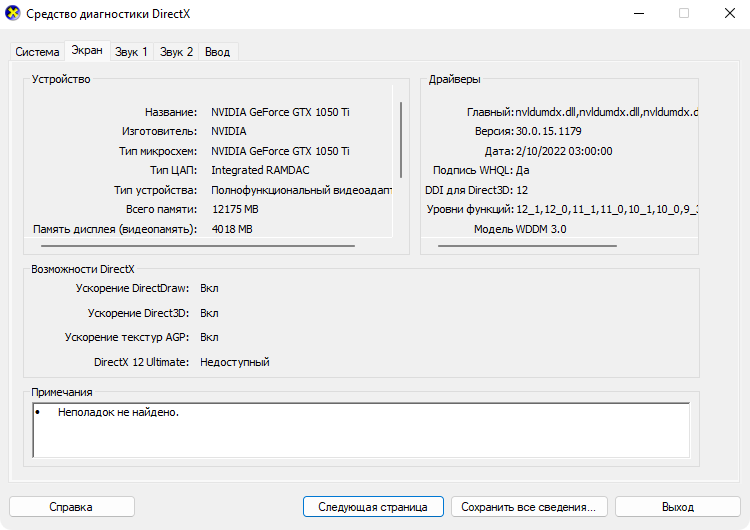Click the Следующая страница button
The image size is (750, 530).
tap(373, 507)
